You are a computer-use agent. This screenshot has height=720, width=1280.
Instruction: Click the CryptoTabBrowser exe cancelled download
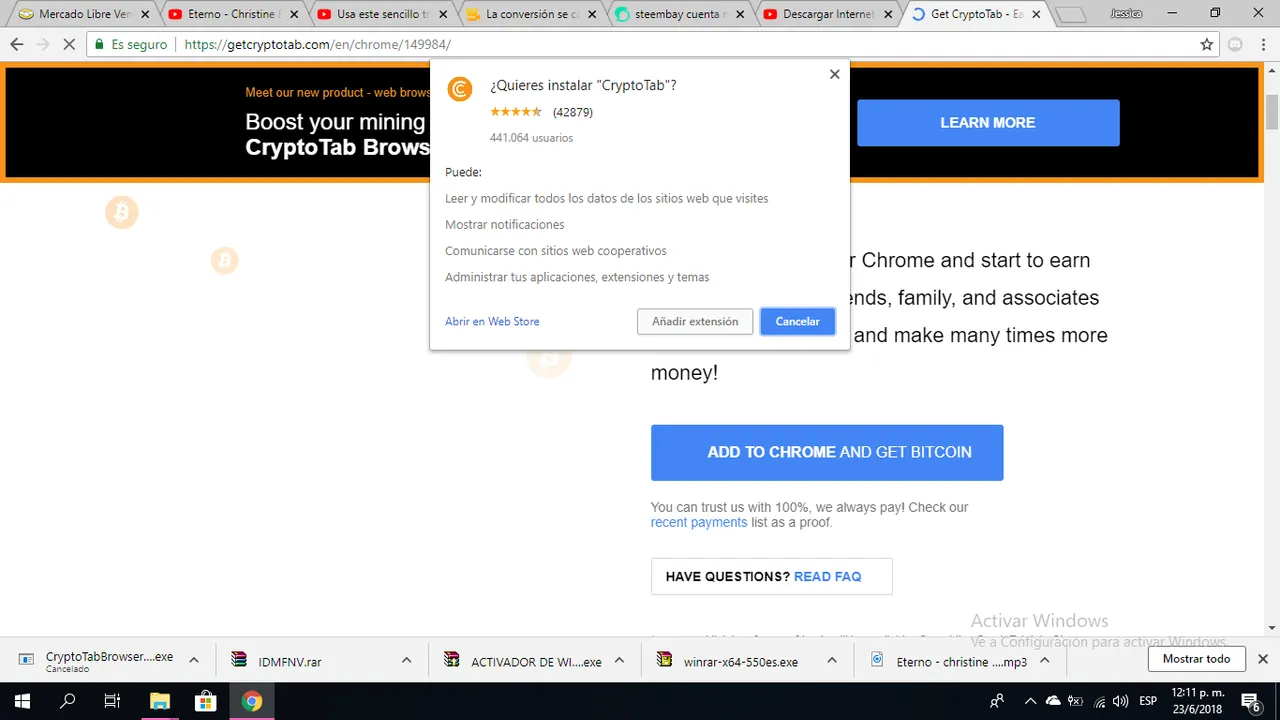[x=108, y=661]
